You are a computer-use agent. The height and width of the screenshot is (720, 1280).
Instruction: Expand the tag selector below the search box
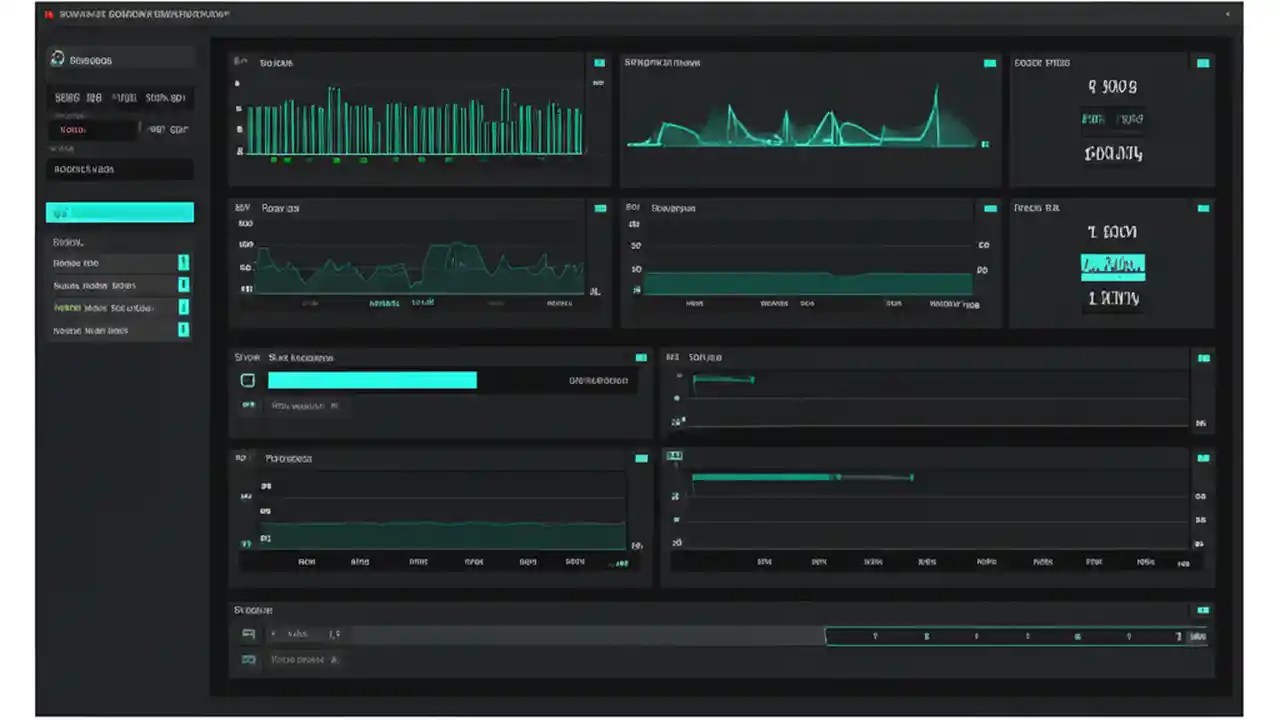coord(120,211)
